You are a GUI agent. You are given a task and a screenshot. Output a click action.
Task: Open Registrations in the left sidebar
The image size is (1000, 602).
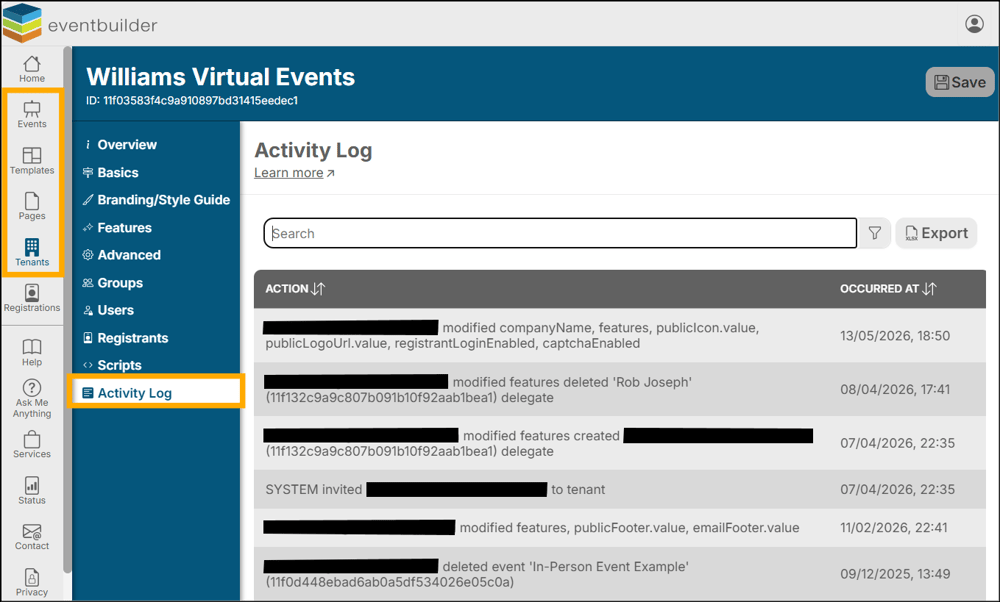coord(31,298)
